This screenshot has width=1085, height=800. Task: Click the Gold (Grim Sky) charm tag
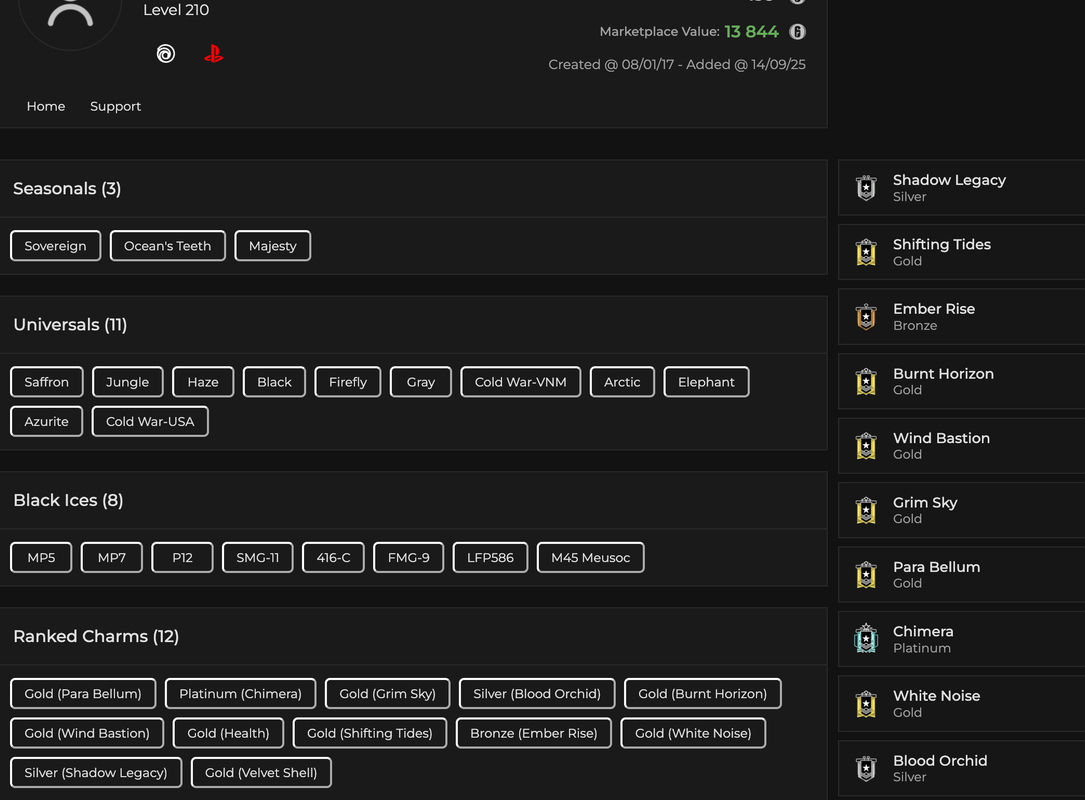point(388,693)
